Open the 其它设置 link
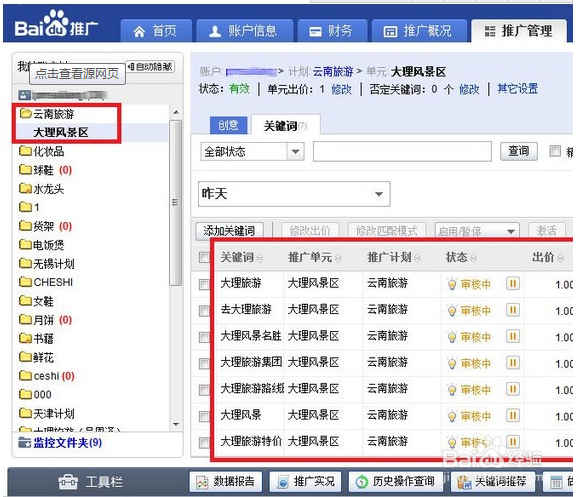The width and height of the screenshot is (577, 497). tap(517, 89)
